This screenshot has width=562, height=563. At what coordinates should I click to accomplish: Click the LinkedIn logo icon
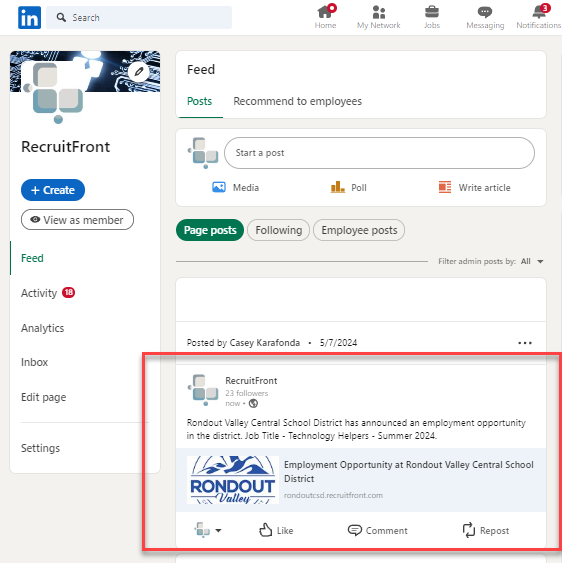point(29,18)
